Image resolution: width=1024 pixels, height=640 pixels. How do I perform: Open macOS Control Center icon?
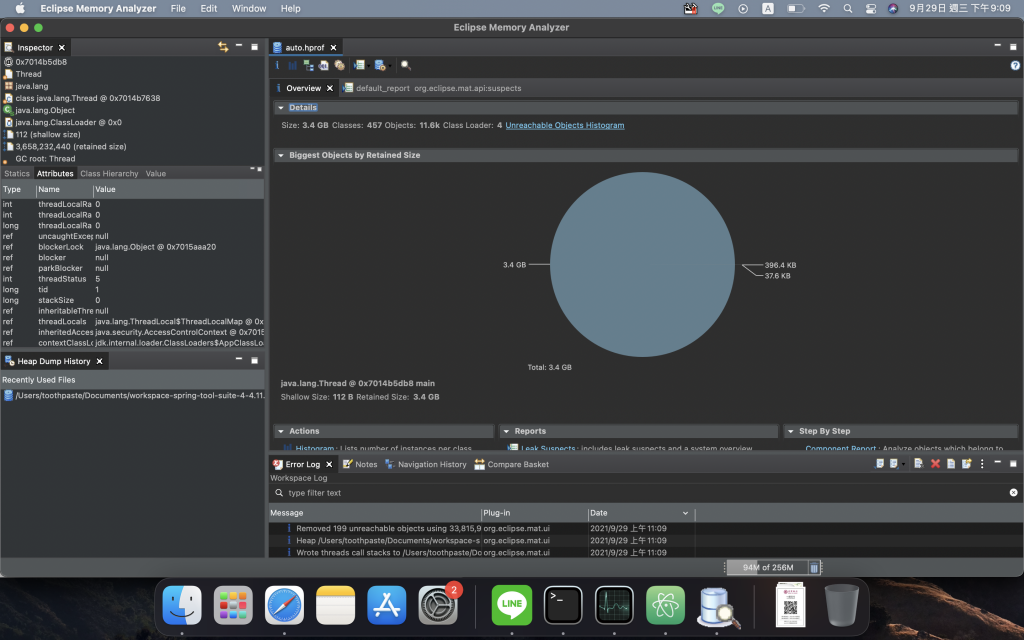pos(871,8)
